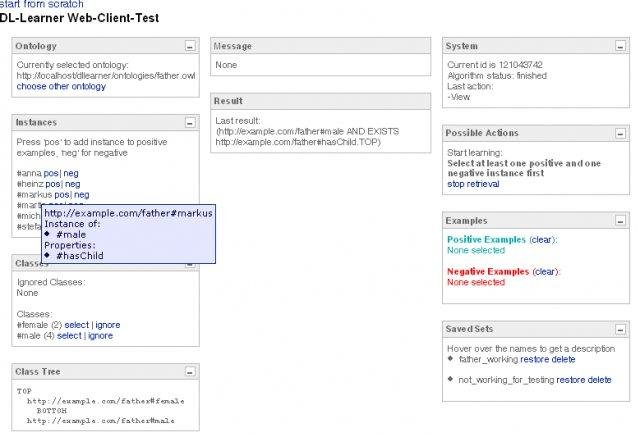Image resolution: width=640 pixels, height=437 pixels.
Task: Ignore the #female class
Action: point(108,325)
